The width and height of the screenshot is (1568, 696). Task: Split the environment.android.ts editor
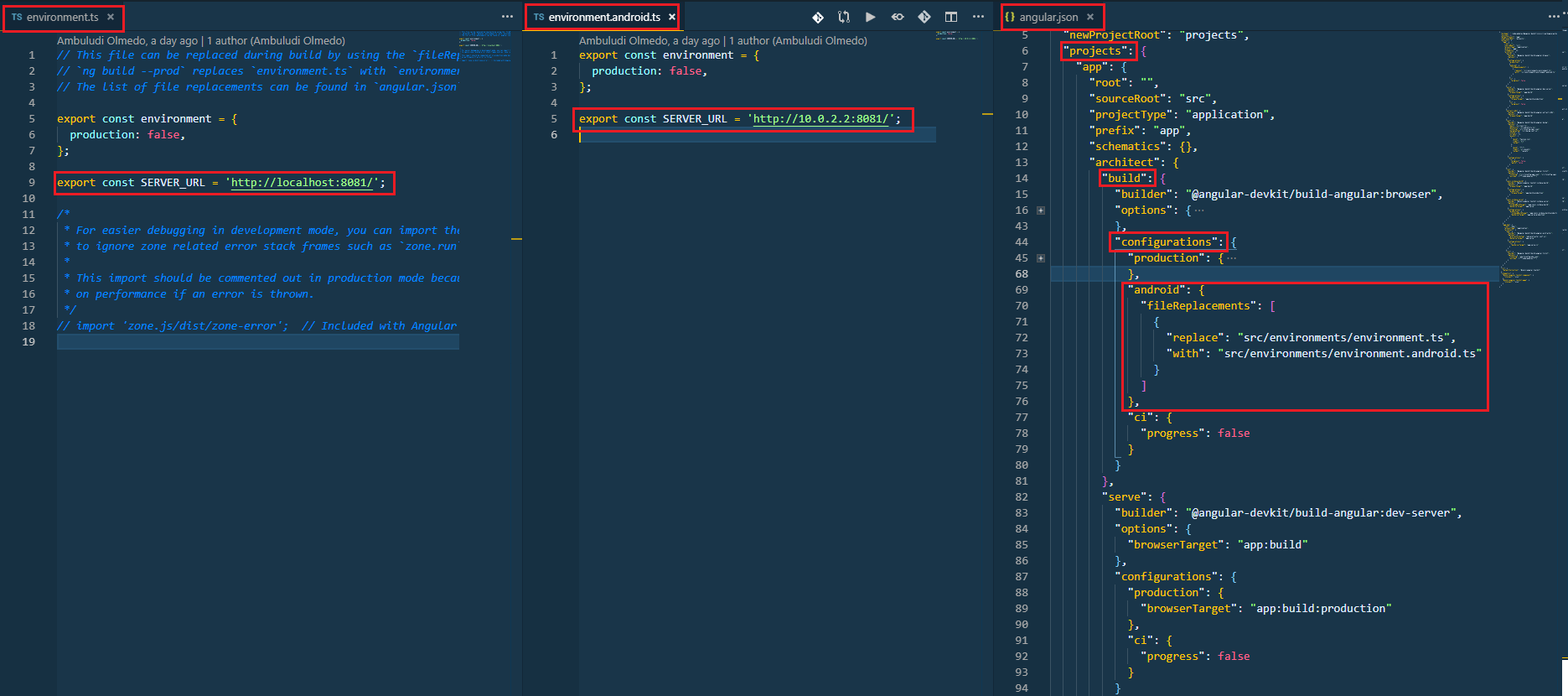tap(951, 17)
